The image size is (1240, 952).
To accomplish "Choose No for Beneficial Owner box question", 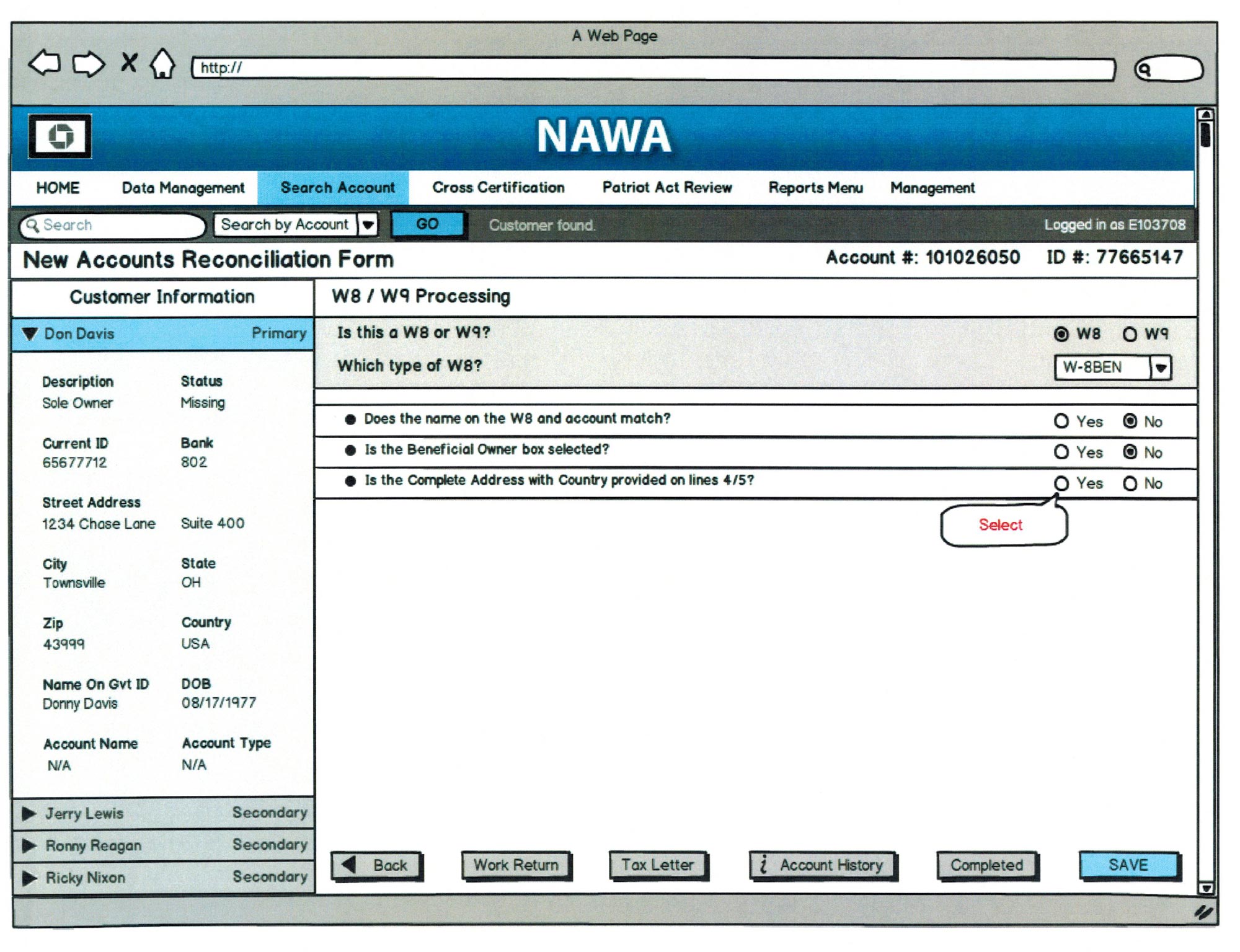I will click(x=1130, y=452).
